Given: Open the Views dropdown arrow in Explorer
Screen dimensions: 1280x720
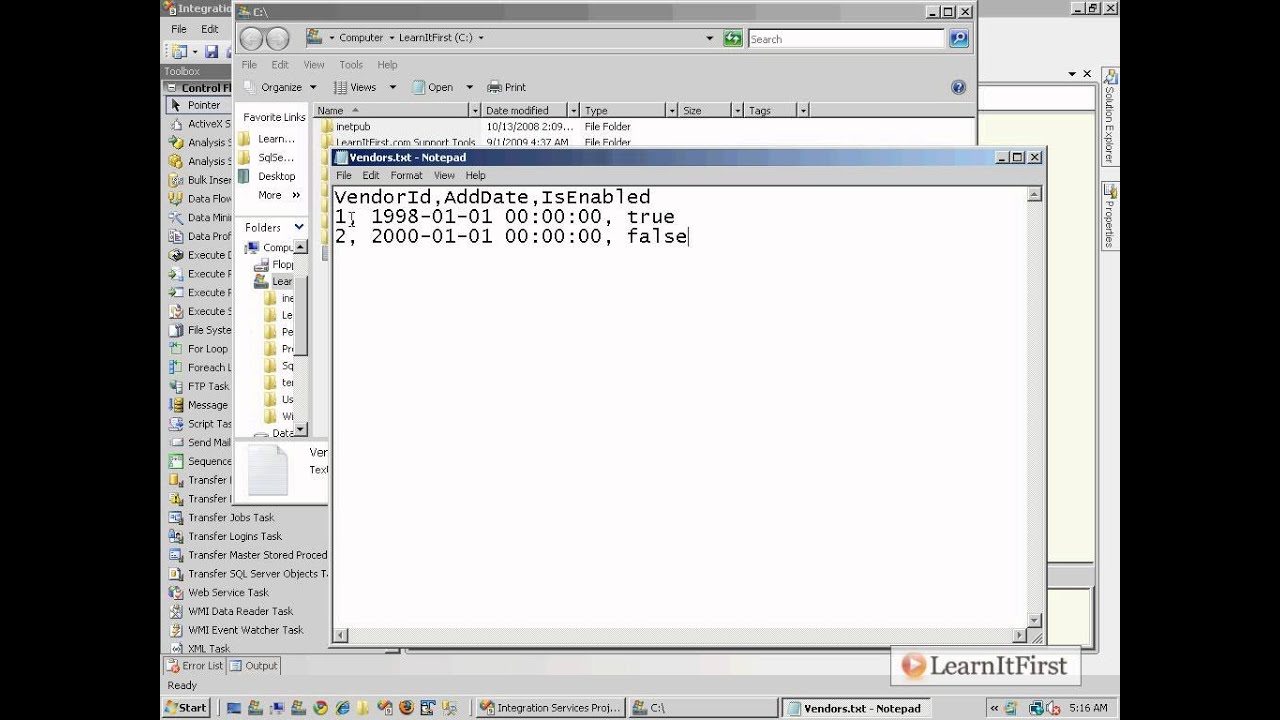Looking at the screenshot, I should 392,87.
